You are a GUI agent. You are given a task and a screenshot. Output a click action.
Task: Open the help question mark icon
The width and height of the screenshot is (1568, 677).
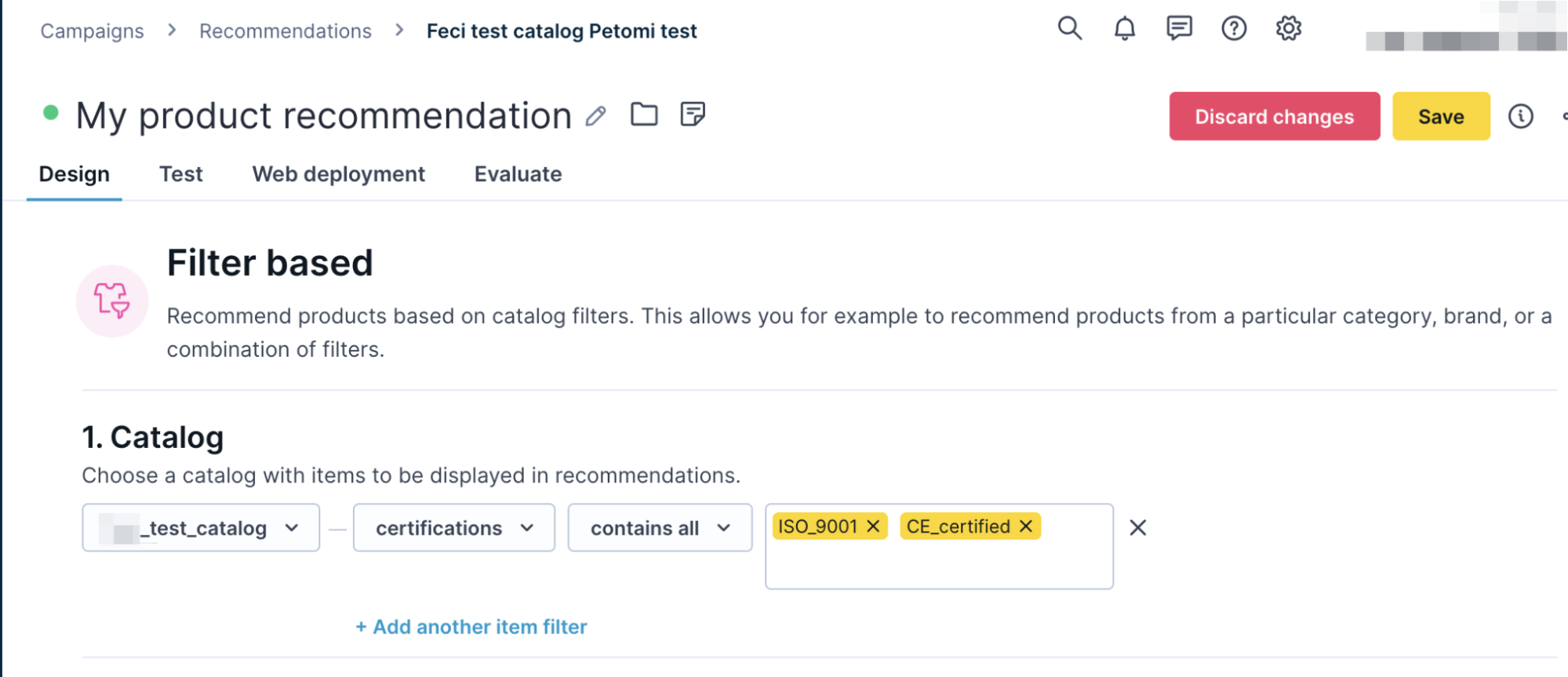pyautogui.click(x=1234, y=29)
